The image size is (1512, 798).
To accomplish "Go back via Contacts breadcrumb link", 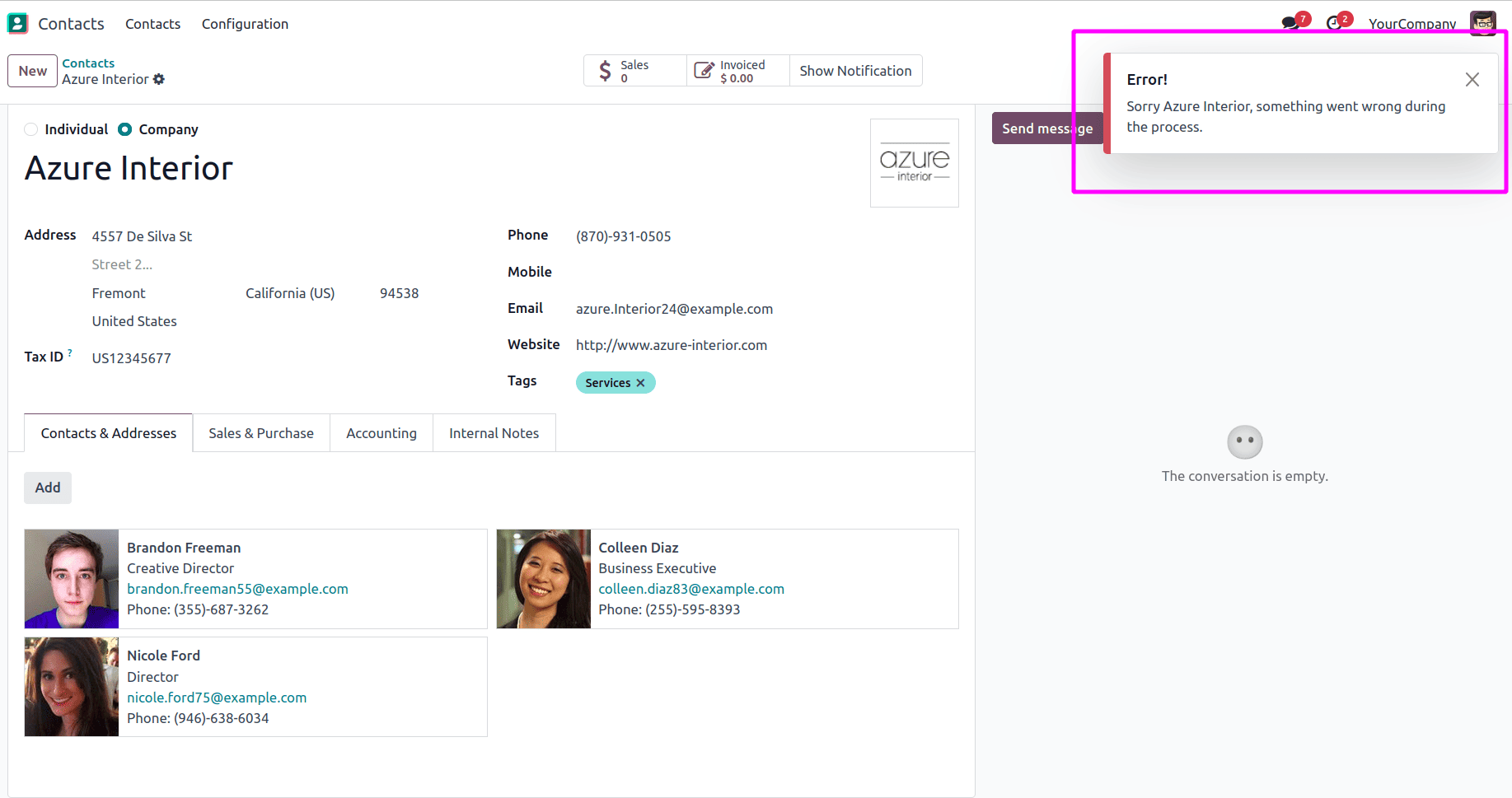I will coord(88,63).
